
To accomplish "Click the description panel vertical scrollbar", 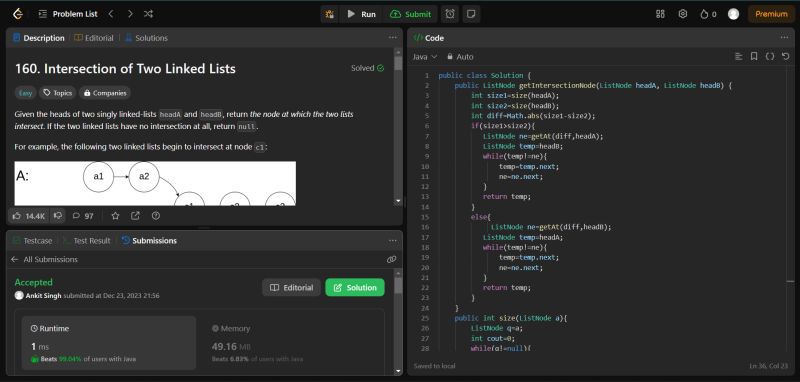I will pos(398,127).
